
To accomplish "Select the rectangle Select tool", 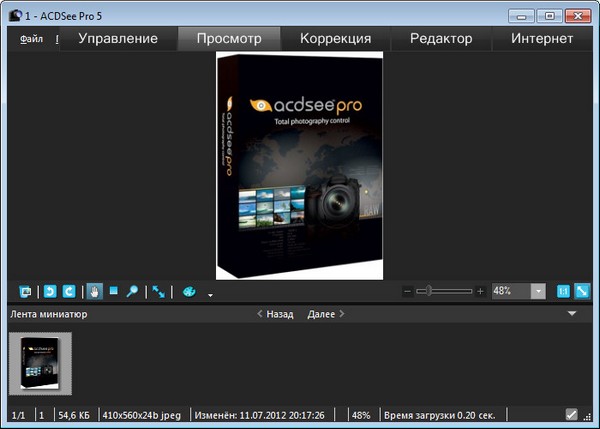I will 114,291.
